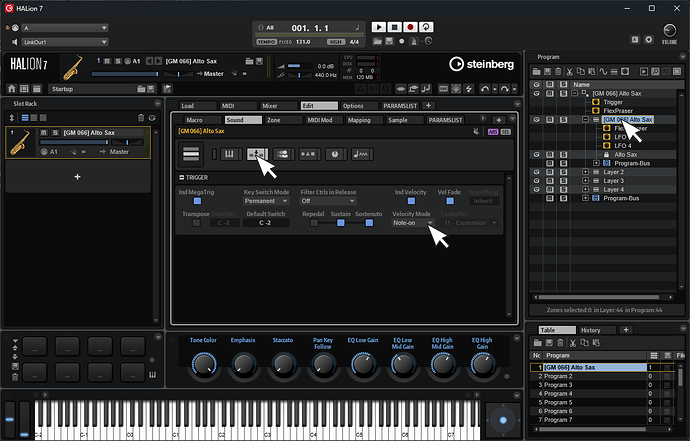Open the Key Switch Mode dropdown
690x441 pixels.
point(266,201)
